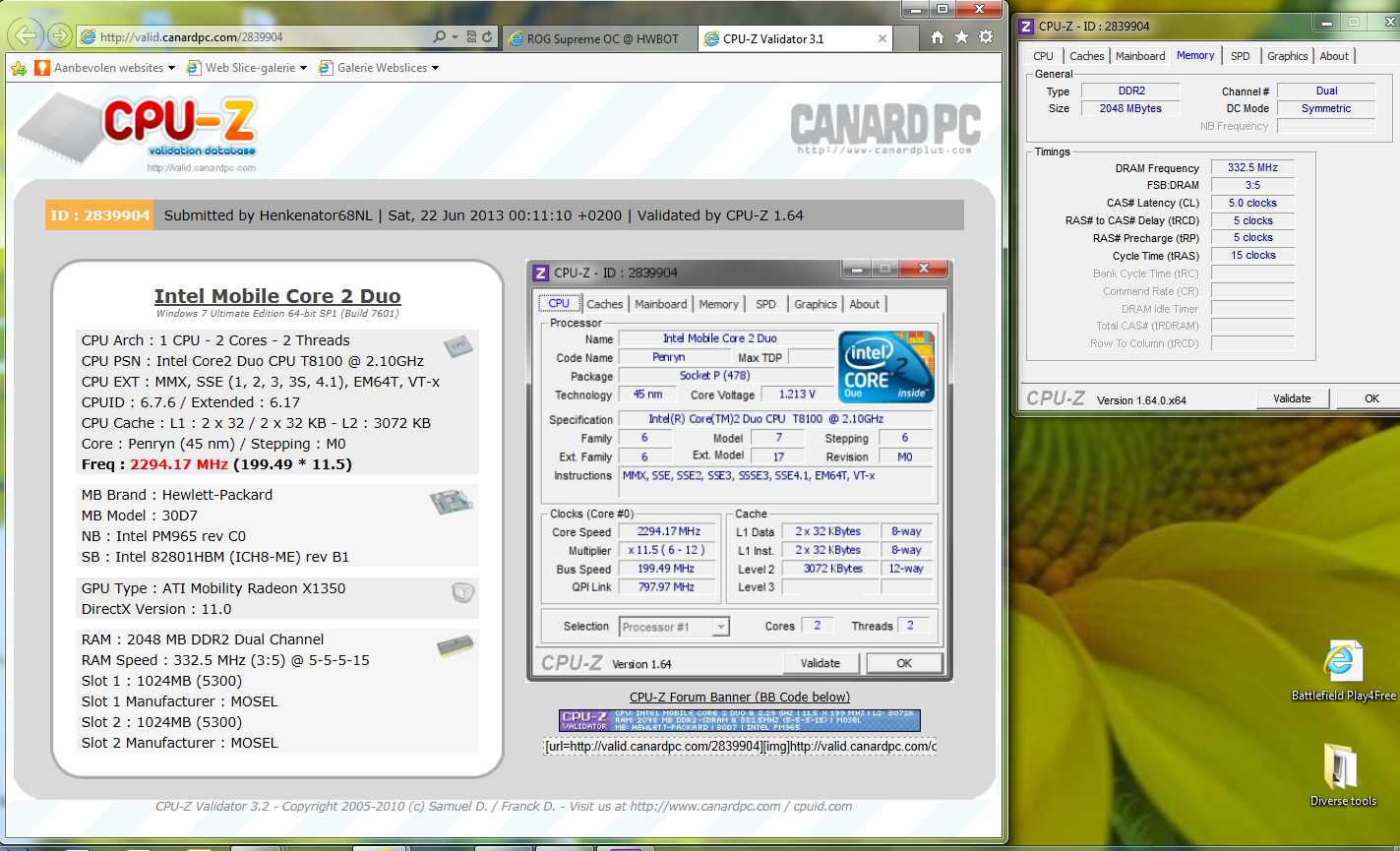Click the canardpc.com / cpuid.com footer text
The image size is (1400, 851).
pos(742,807)
